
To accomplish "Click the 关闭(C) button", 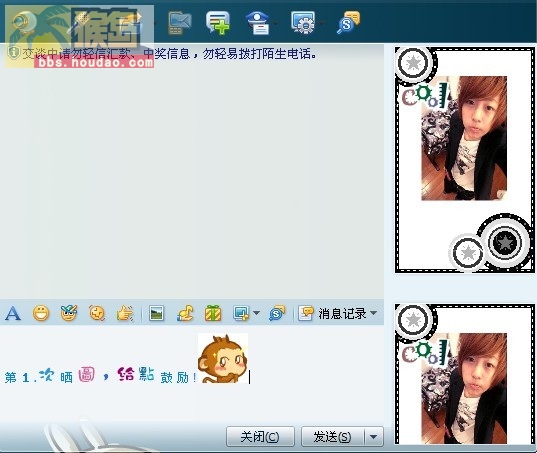I will tap(260, 437).
